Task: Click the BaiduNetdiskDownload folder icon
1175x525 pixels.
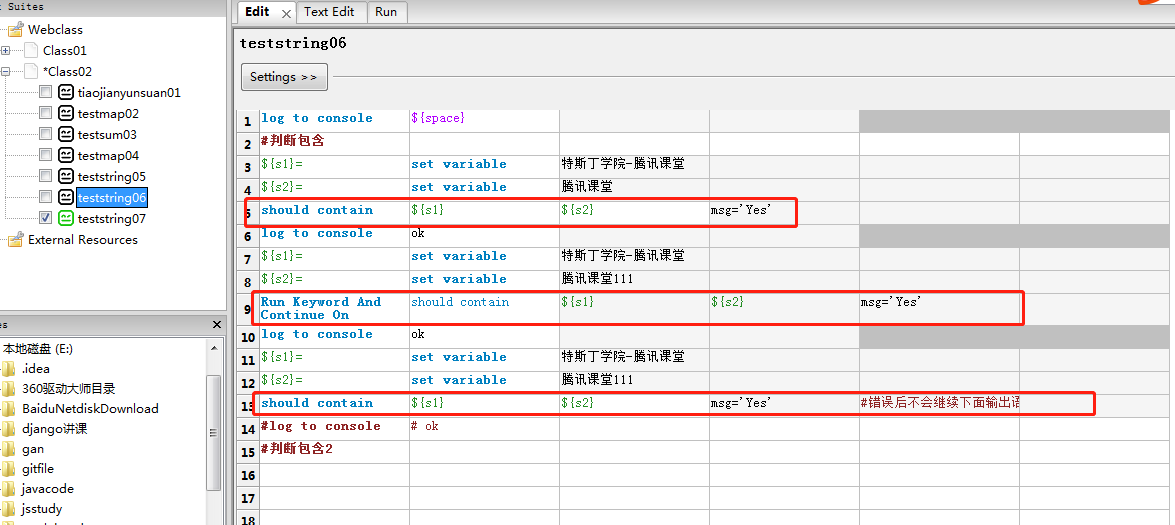Action: tap(8, 409)
